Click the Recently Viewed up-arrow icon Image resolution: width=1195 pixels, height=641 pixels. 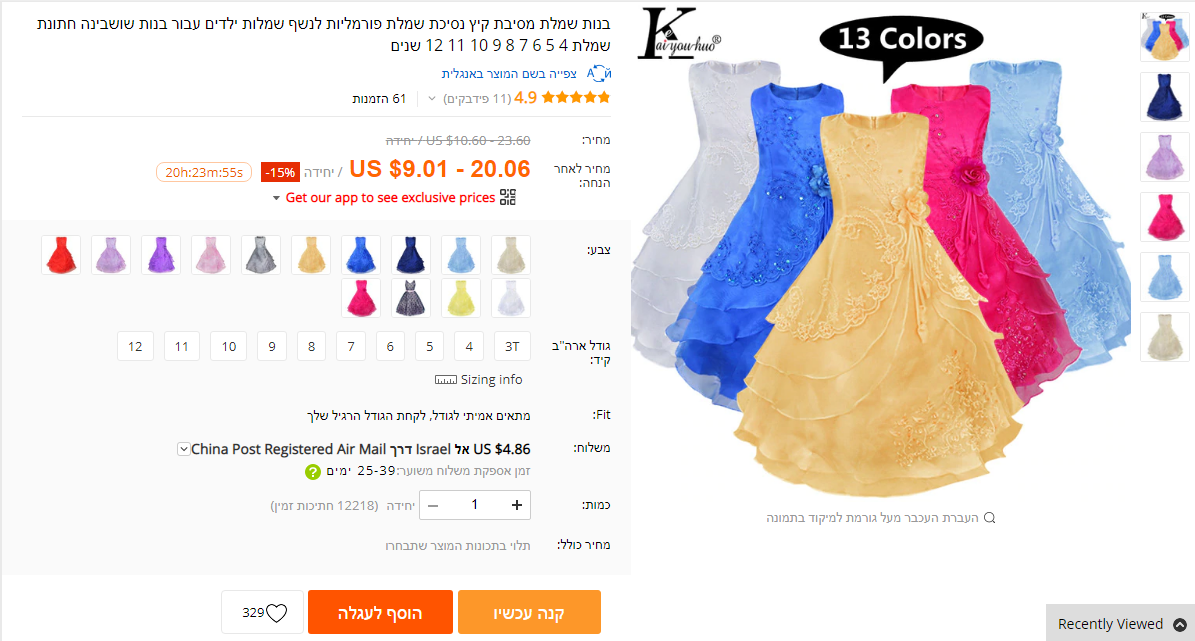[1180, 624]
